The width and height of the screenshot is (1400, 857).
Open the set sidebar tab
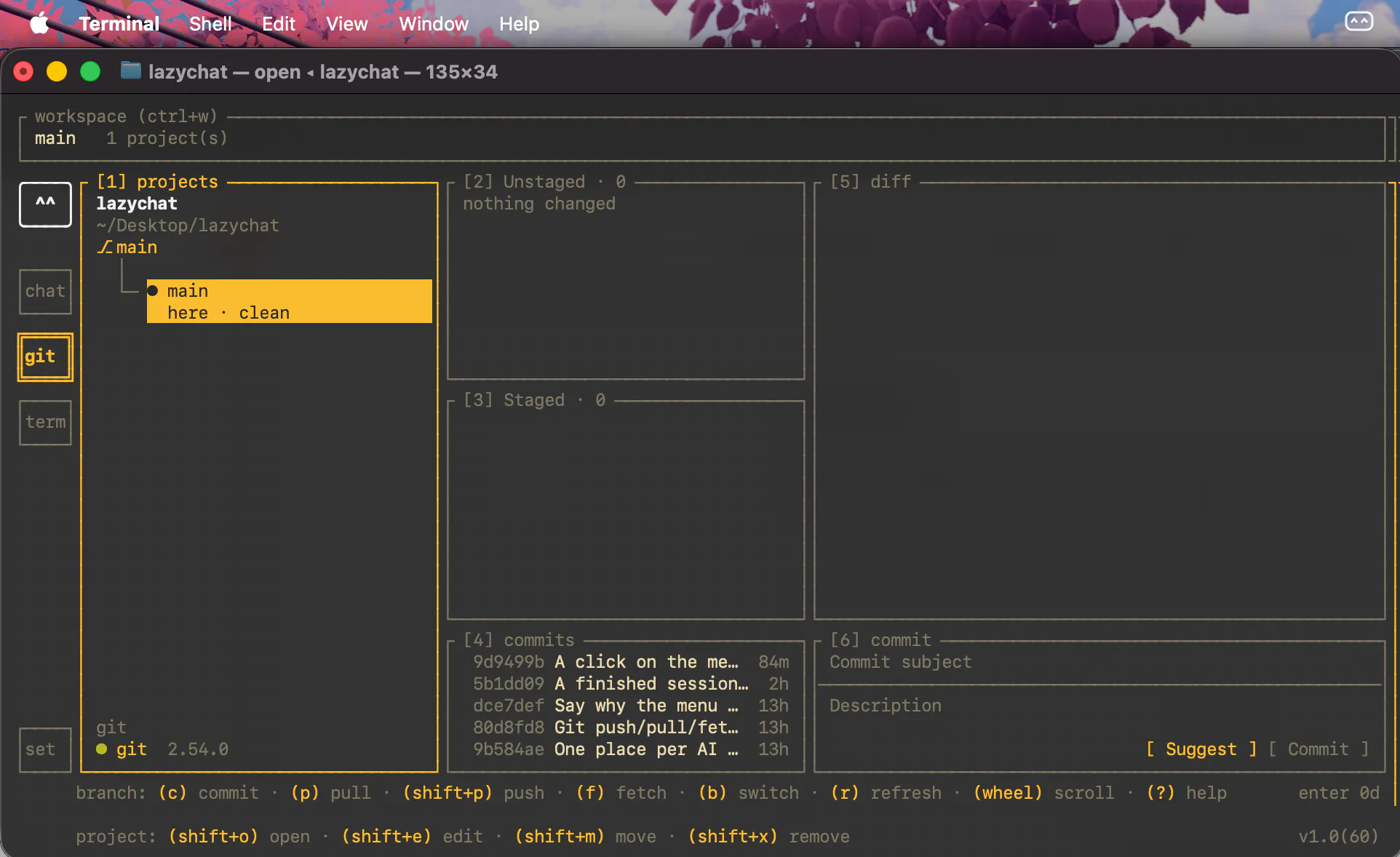(45, 749)
